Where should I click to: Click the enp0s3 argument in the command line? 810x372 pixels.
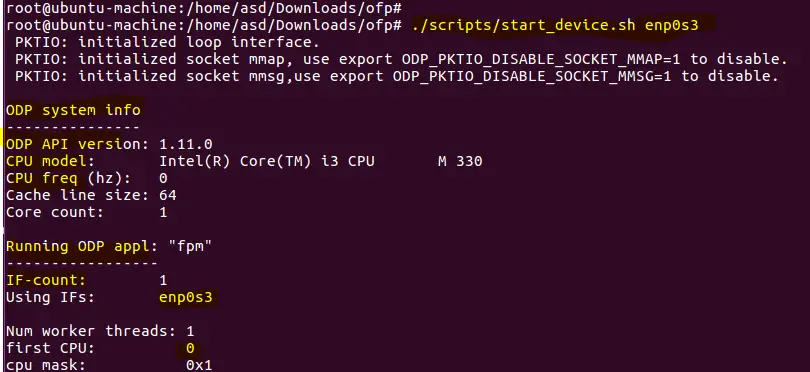pos(672,25)
